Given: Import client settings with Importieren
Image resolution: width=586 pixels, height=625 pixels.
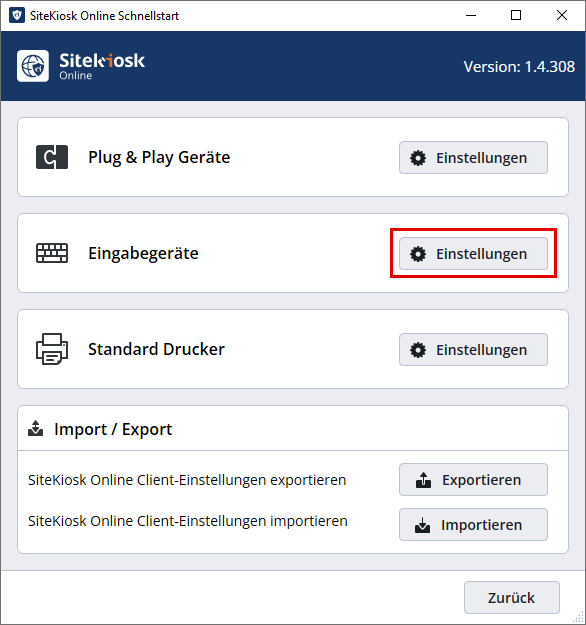Looking at the screenshot, I should (473, 525).
